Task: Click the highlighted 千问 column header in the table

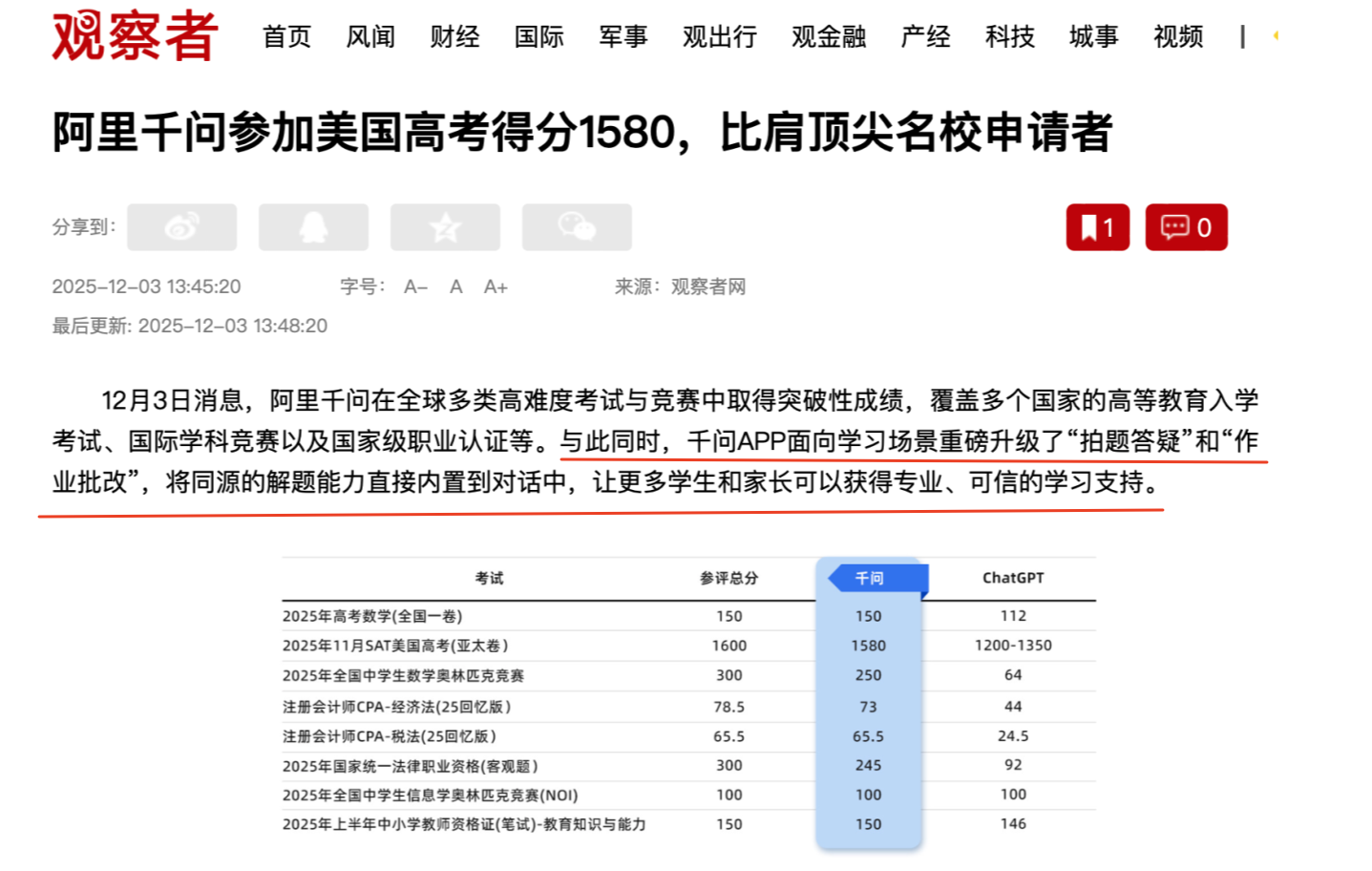Action: tap(870, 577)
